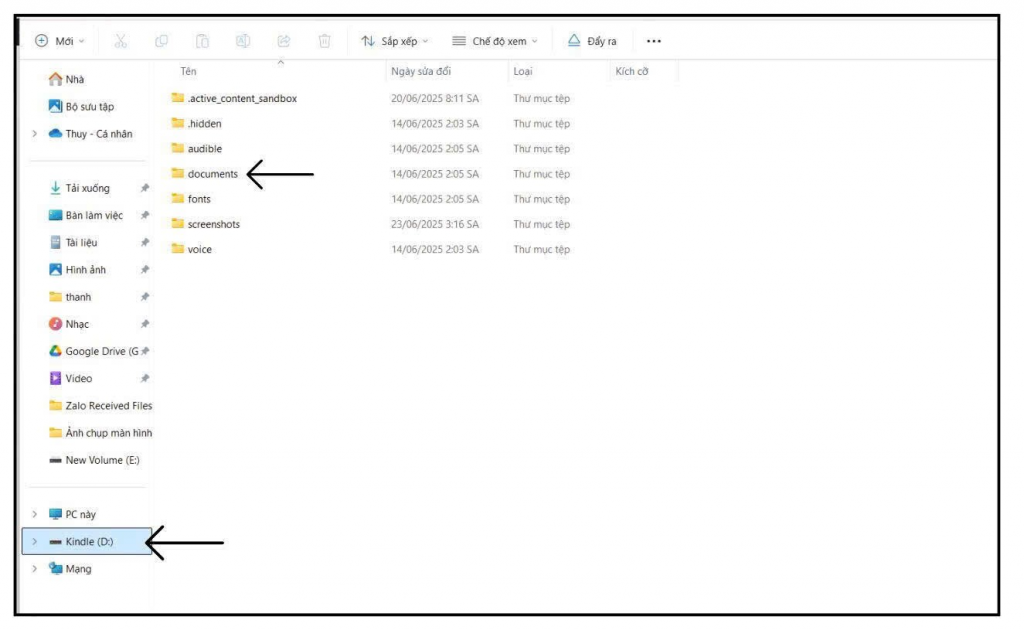Open the Chế độ xem view dropdown
Screen dimensions: 1024x630
[495, 41]
